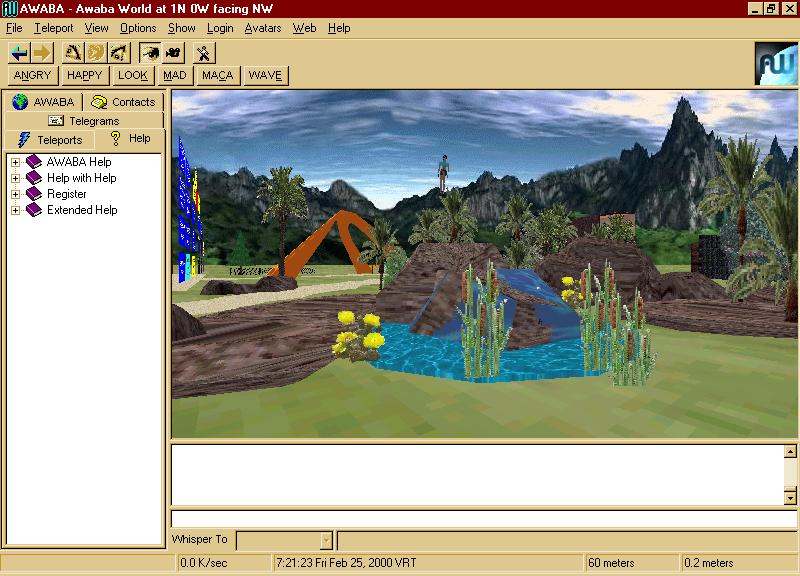Click the book icon beside Help with Help

[x=34, y=178]
